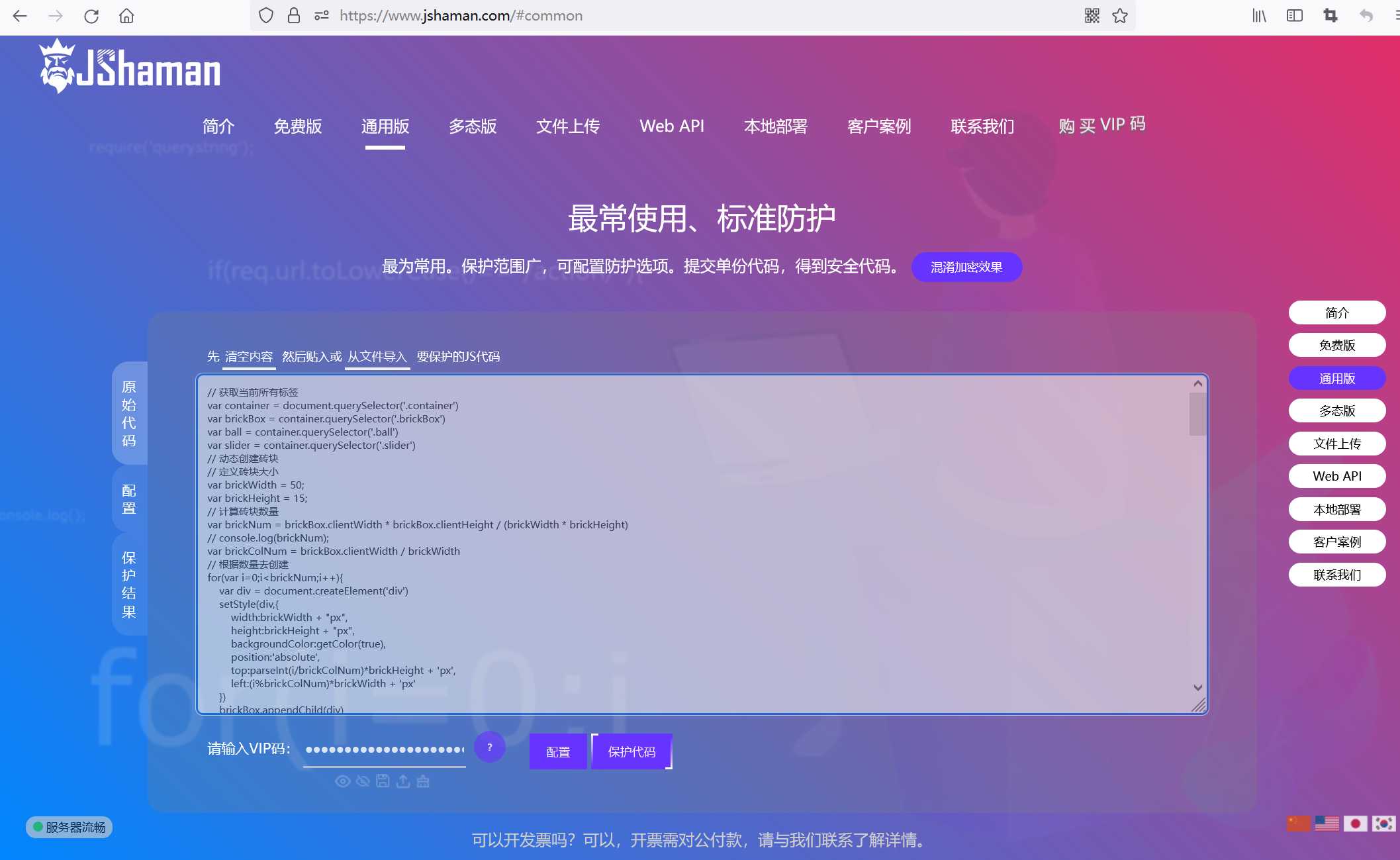Click the 保护代码 button
The height and width of the screenshot is (860, 1400).
coord(631,752)
